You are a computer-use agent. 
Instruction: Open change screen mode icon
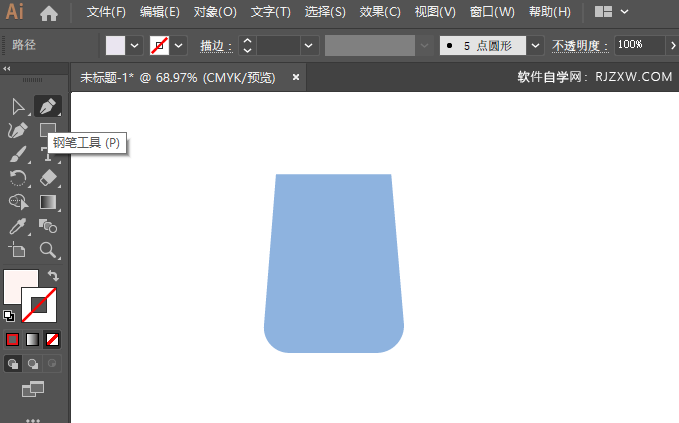coord(33,389)
